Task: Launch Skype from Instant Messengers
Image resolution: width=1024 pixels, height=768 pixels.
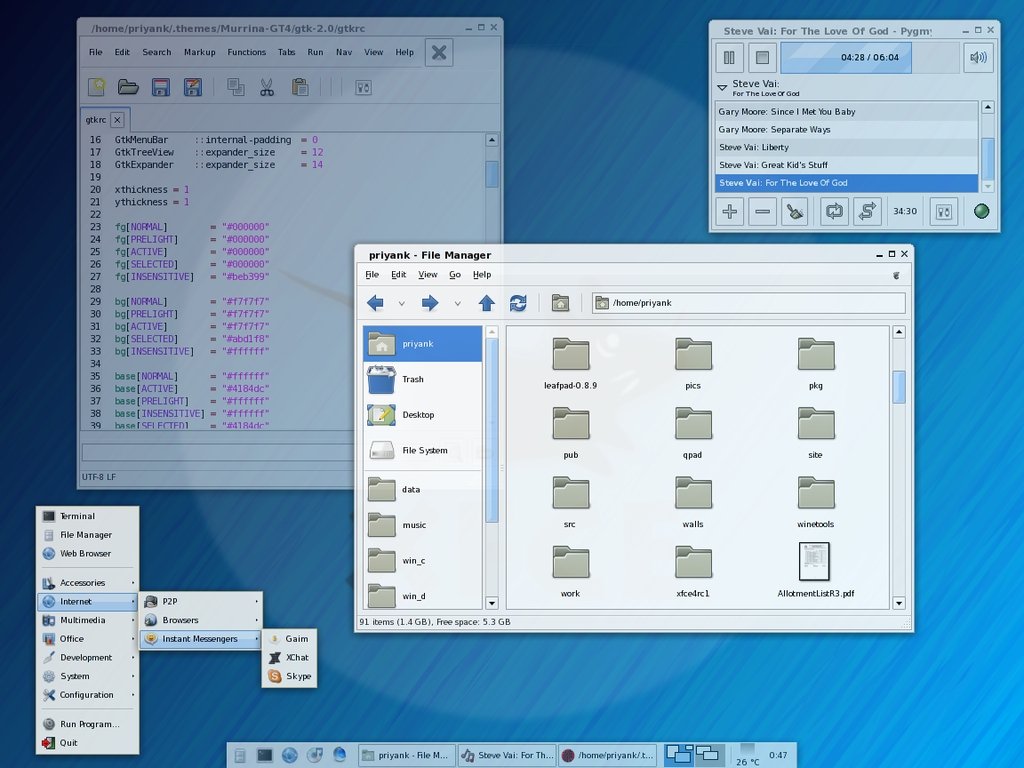Action: tap(290, 677)
